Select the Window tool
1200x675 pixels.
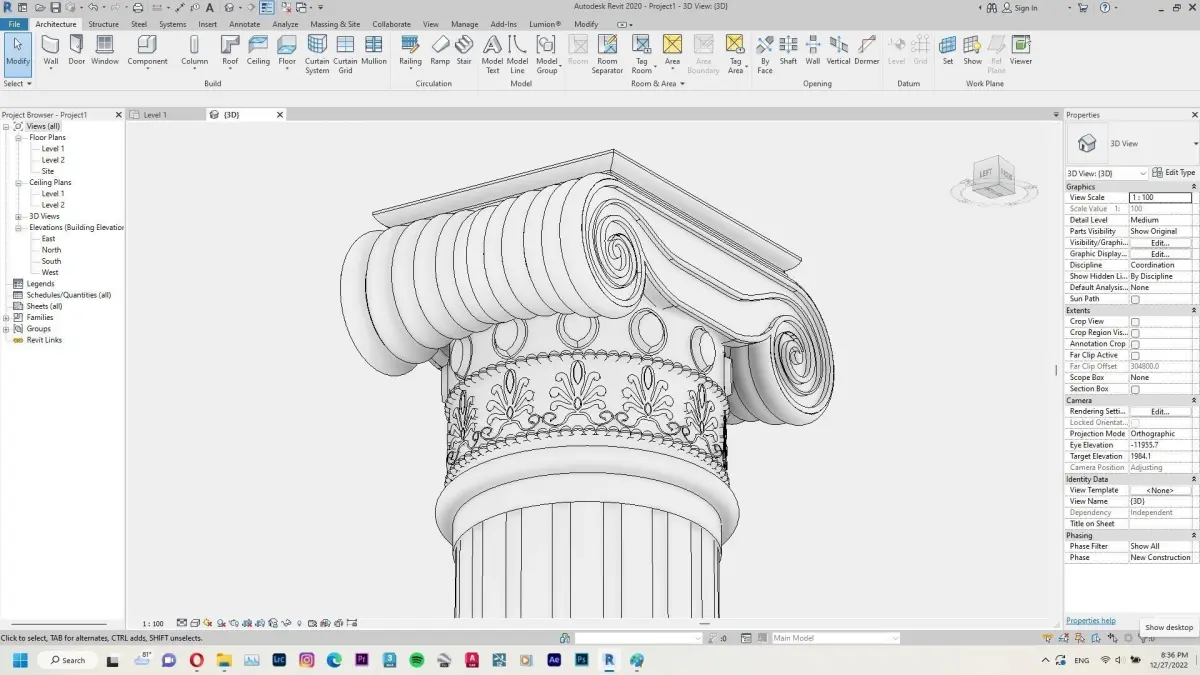105,51
